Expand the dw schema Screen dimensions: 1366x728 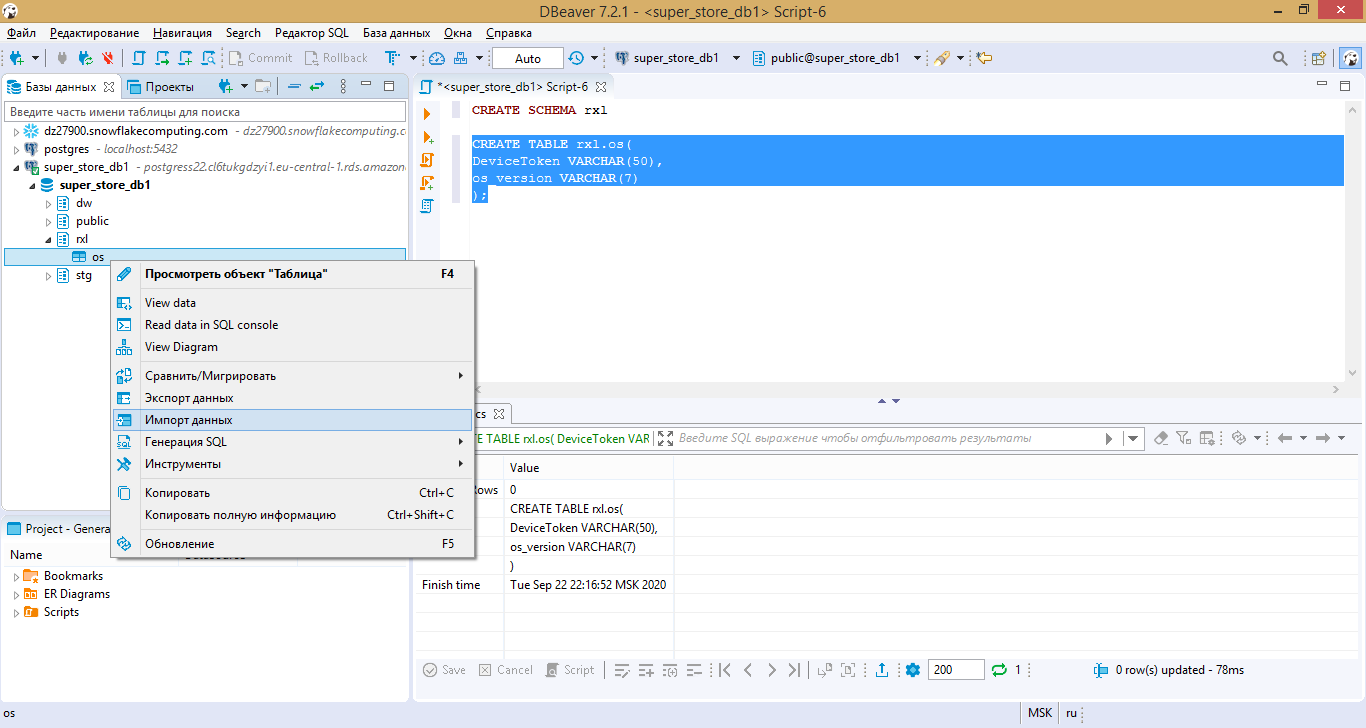(48, 203)
